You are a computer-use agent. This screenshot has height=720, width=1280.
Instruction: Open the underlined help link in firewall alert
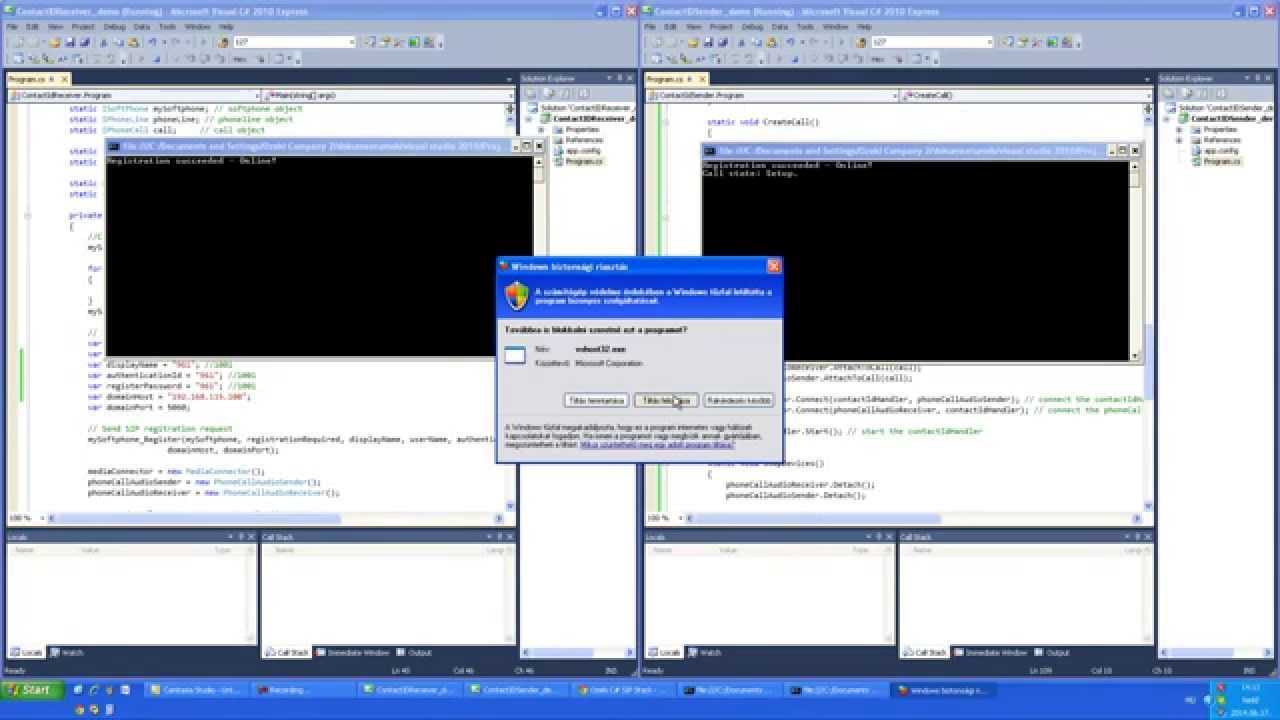[657, 444]
